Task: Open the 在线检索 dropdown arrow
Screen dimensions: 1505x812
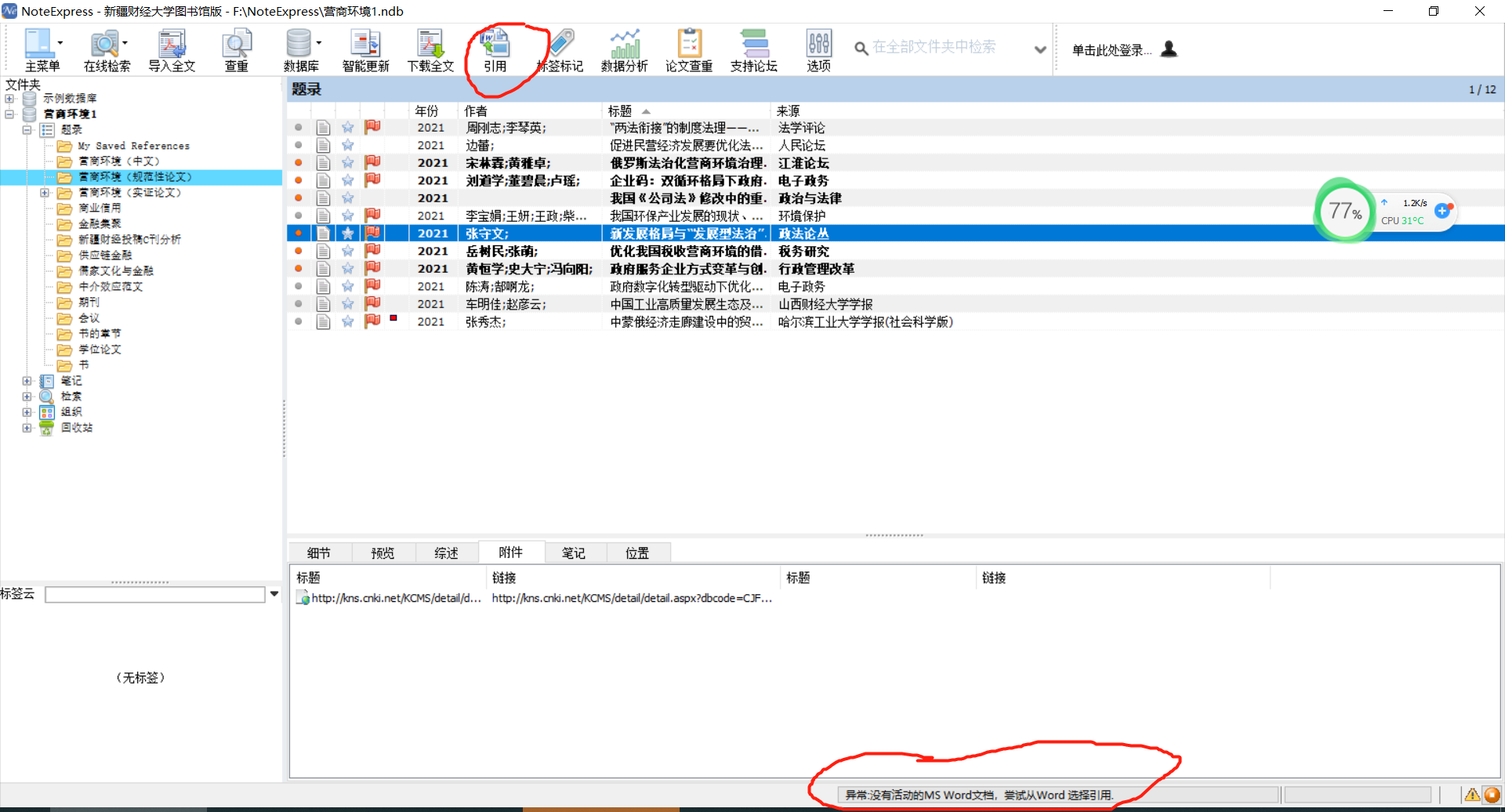Action: (125, 43)
